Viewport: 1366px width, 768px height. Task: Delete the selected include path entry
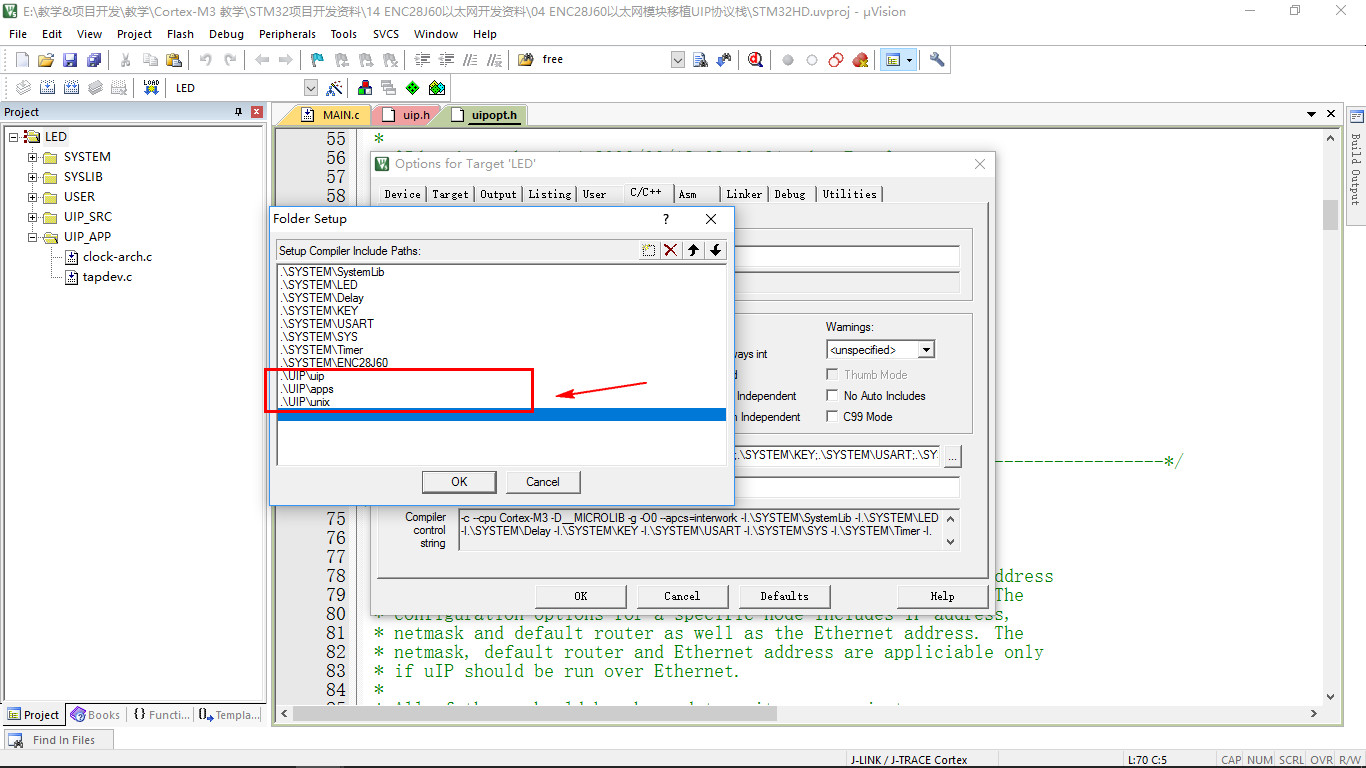pos(671,250)
